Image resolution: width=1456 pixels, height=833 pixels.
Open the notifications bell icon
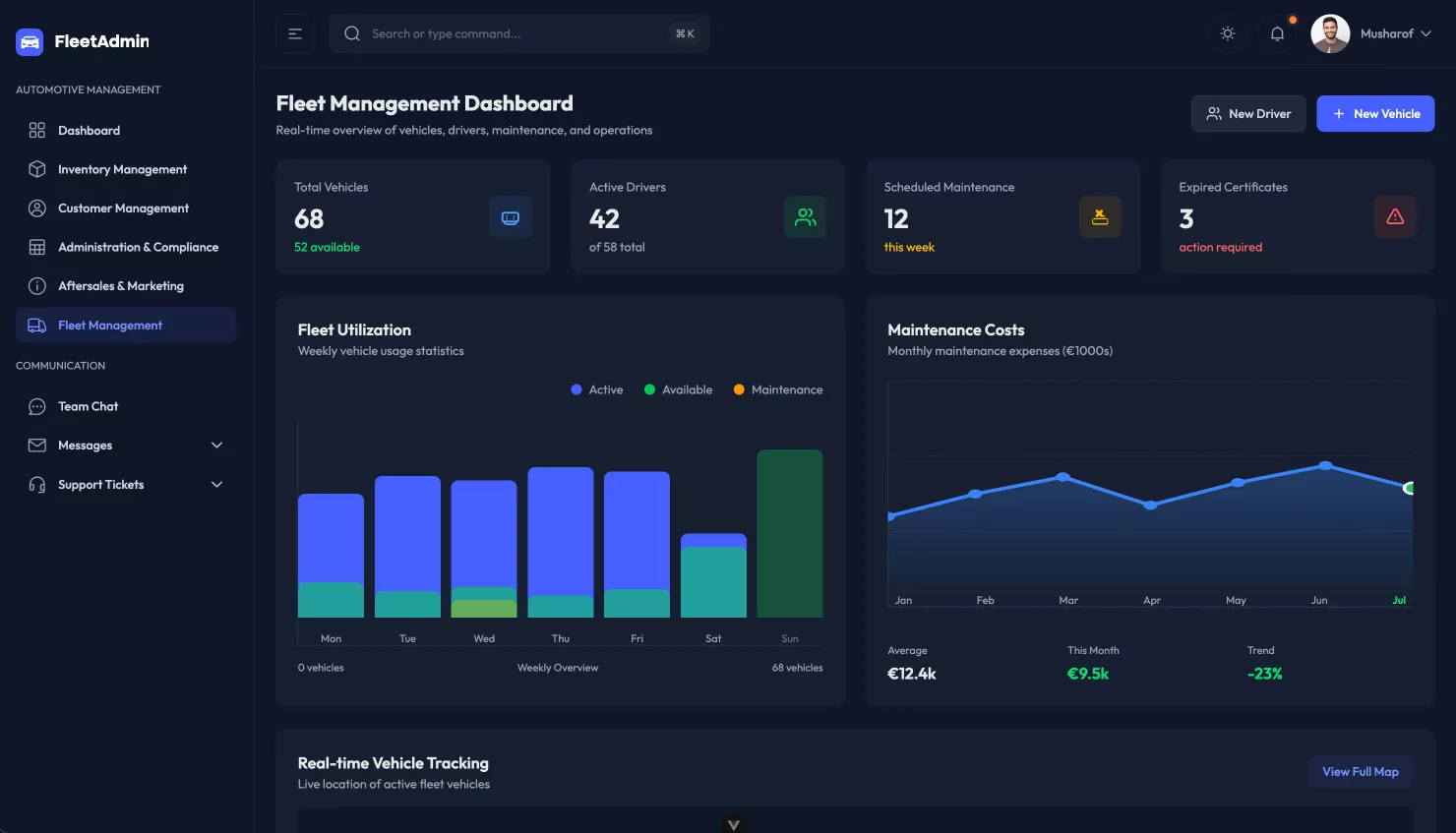[x=1277, y=33]
